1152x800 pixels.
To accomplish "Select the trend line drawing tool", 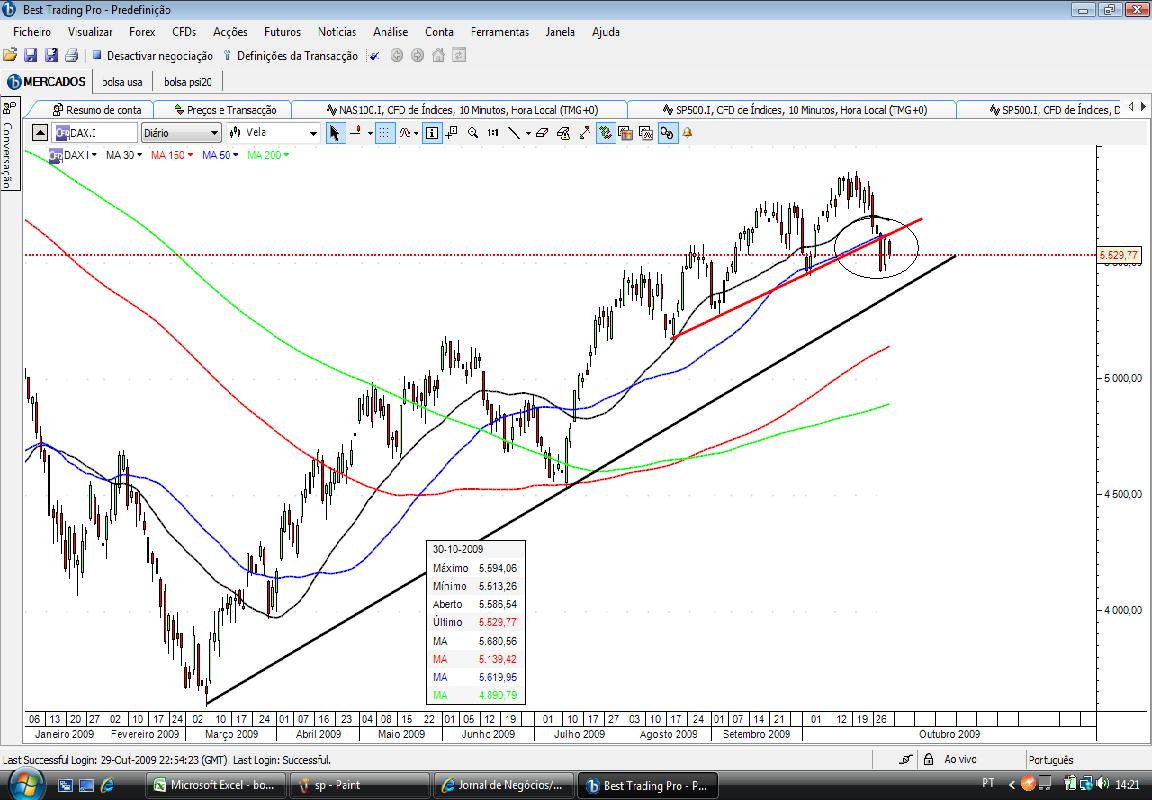I will [514, 133].
